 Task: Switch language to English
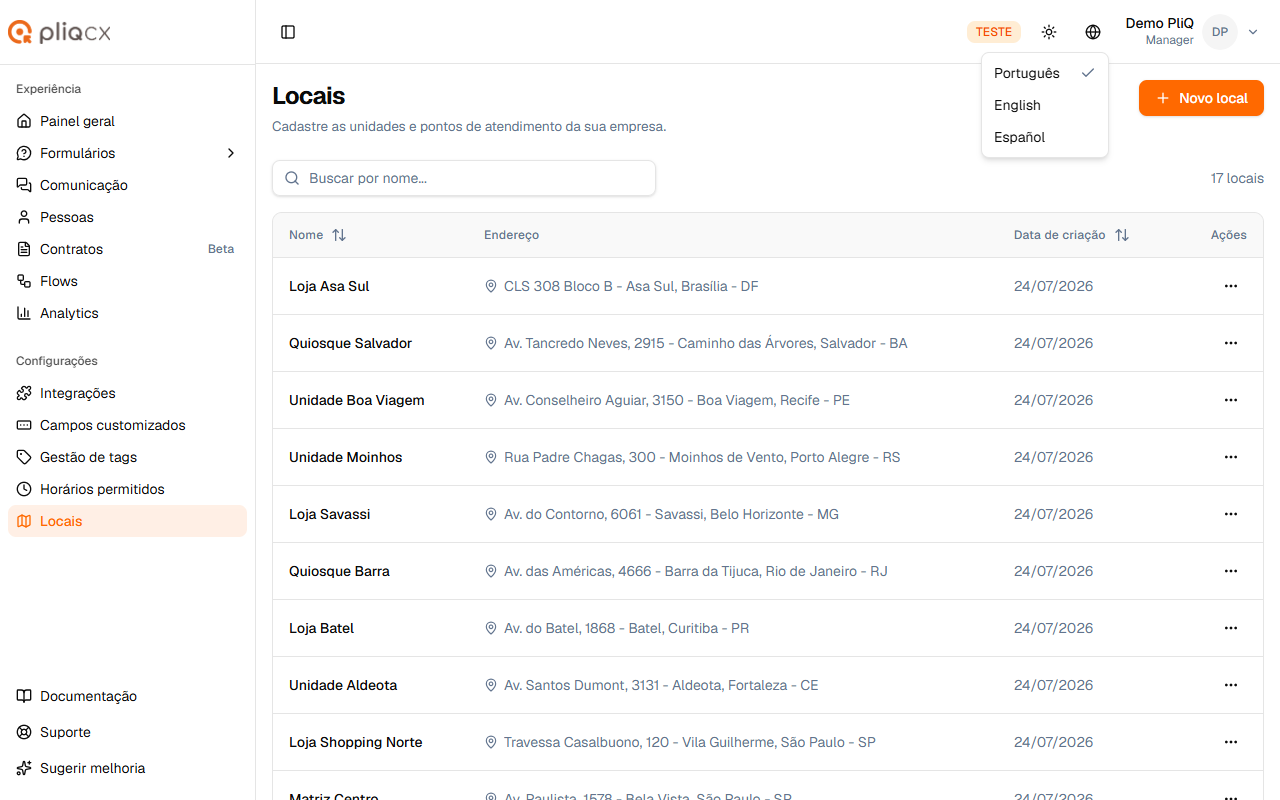[x=1045, y=105]
